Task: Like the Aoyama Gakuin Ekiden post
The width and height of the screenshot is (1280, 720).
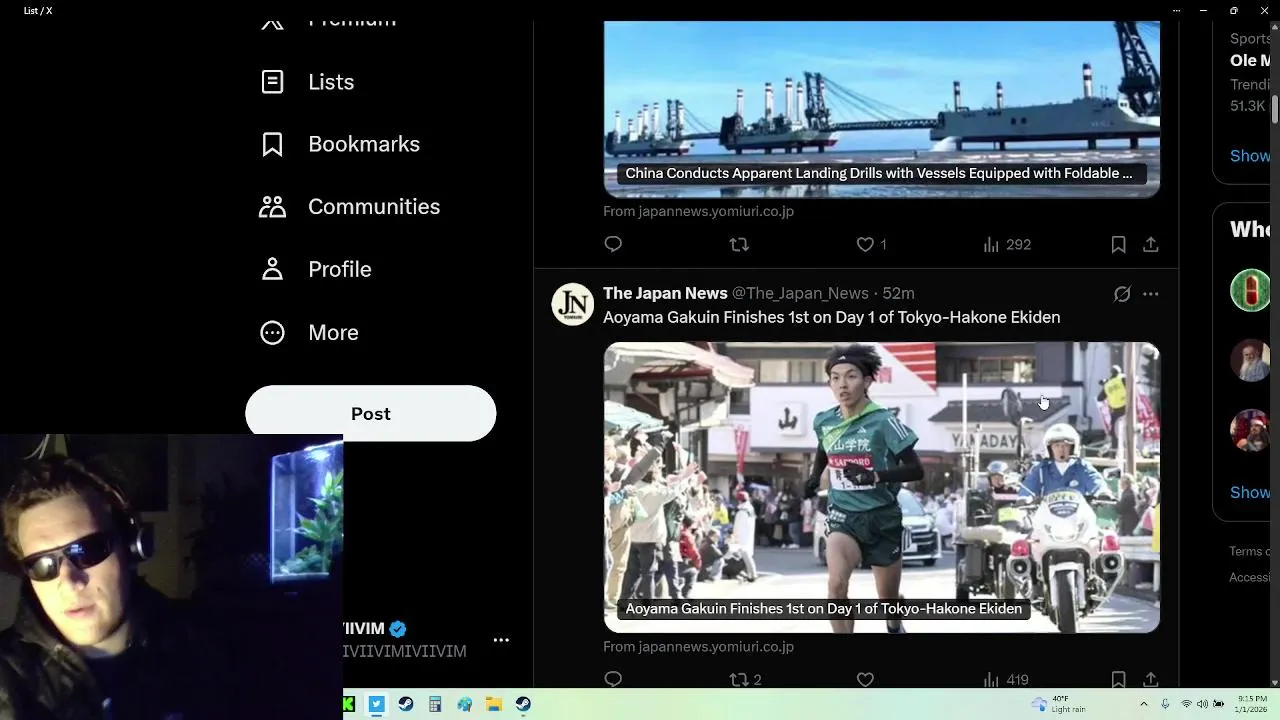Action: 865,680
